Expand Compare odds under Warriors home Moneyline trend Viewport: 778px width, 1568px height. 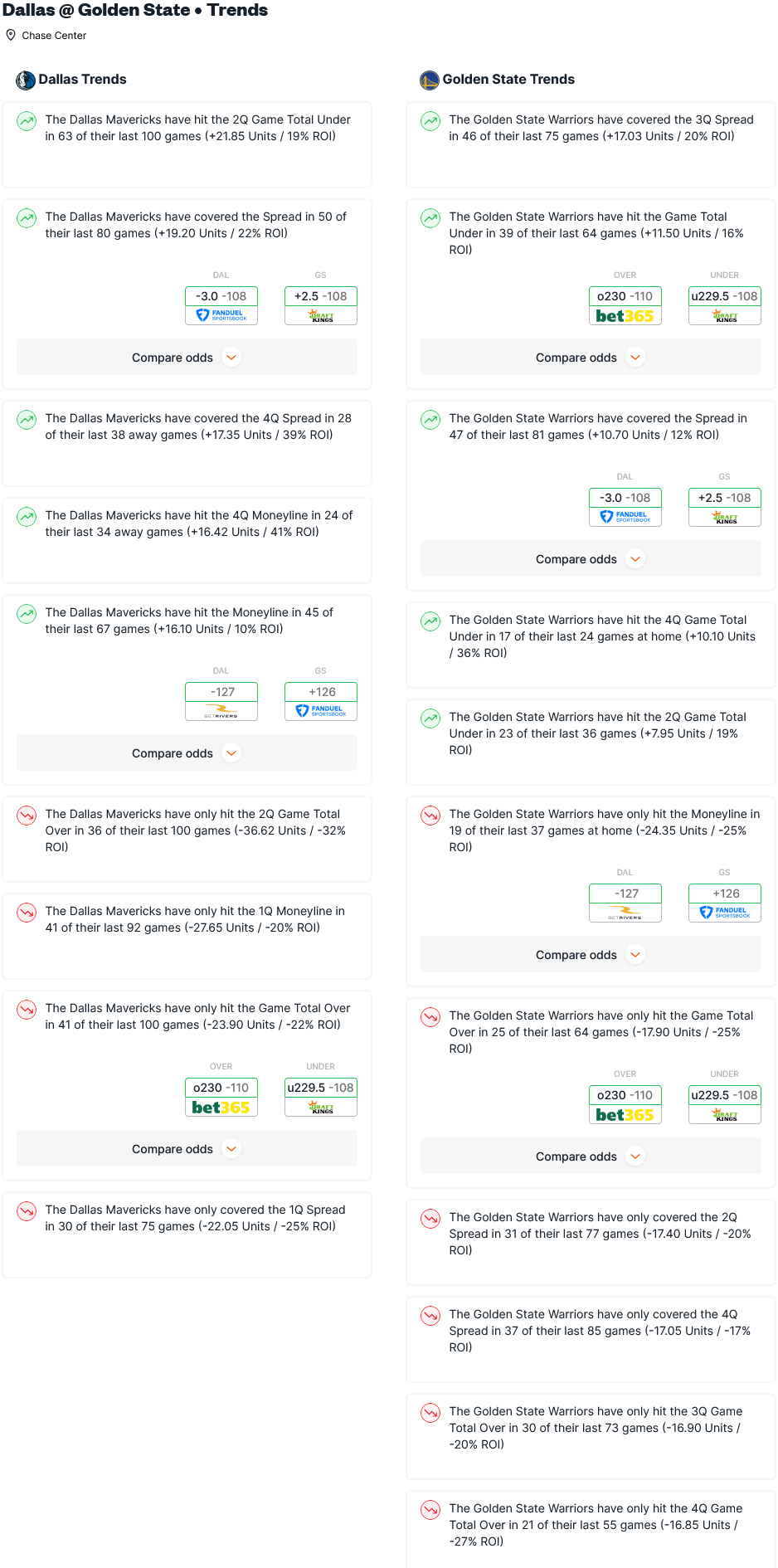[x=591, y=955]
